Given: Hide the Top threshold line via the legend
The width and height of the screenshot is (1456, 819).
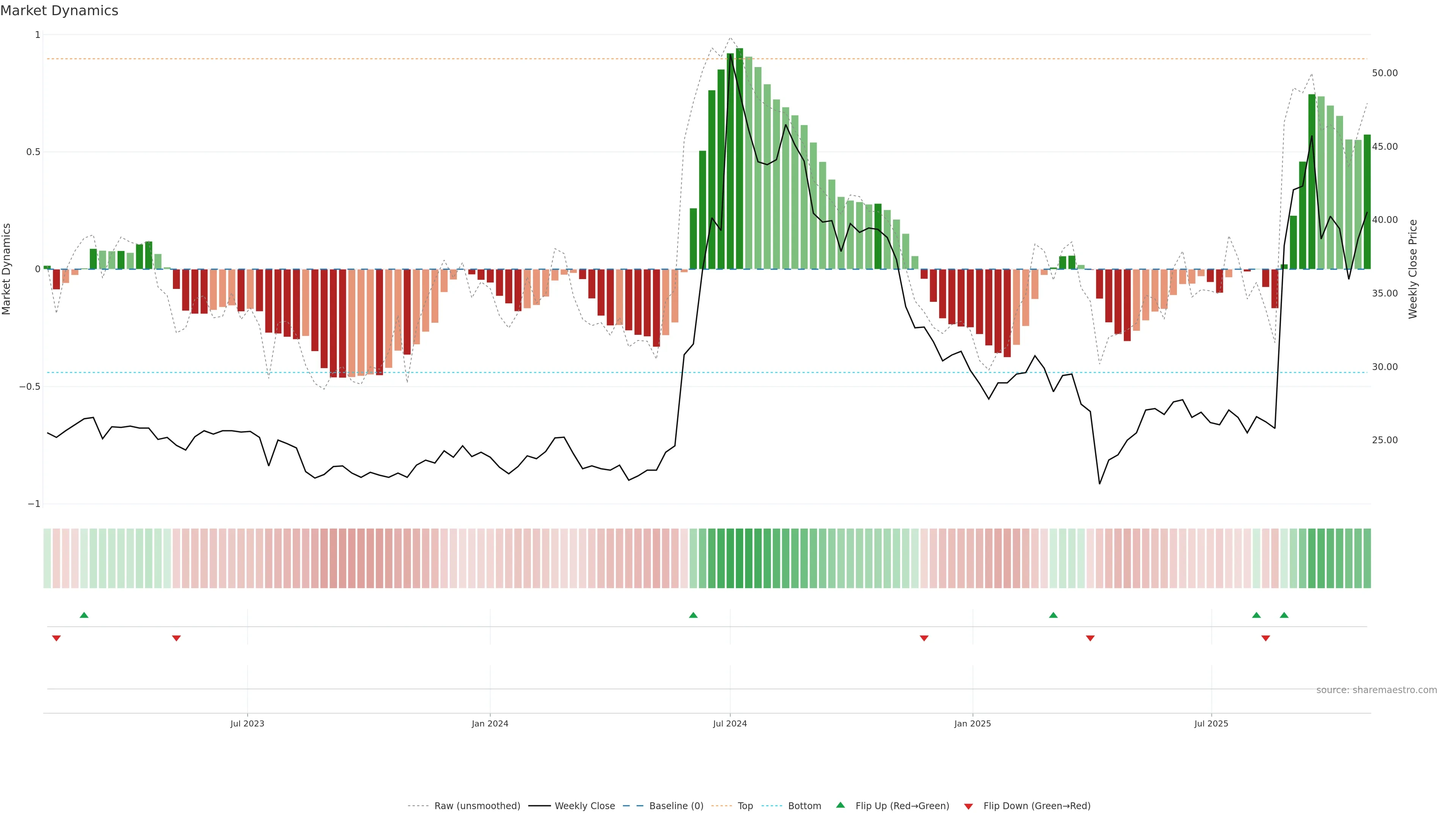Looking at the screenshot, I should tap(745, 806).
